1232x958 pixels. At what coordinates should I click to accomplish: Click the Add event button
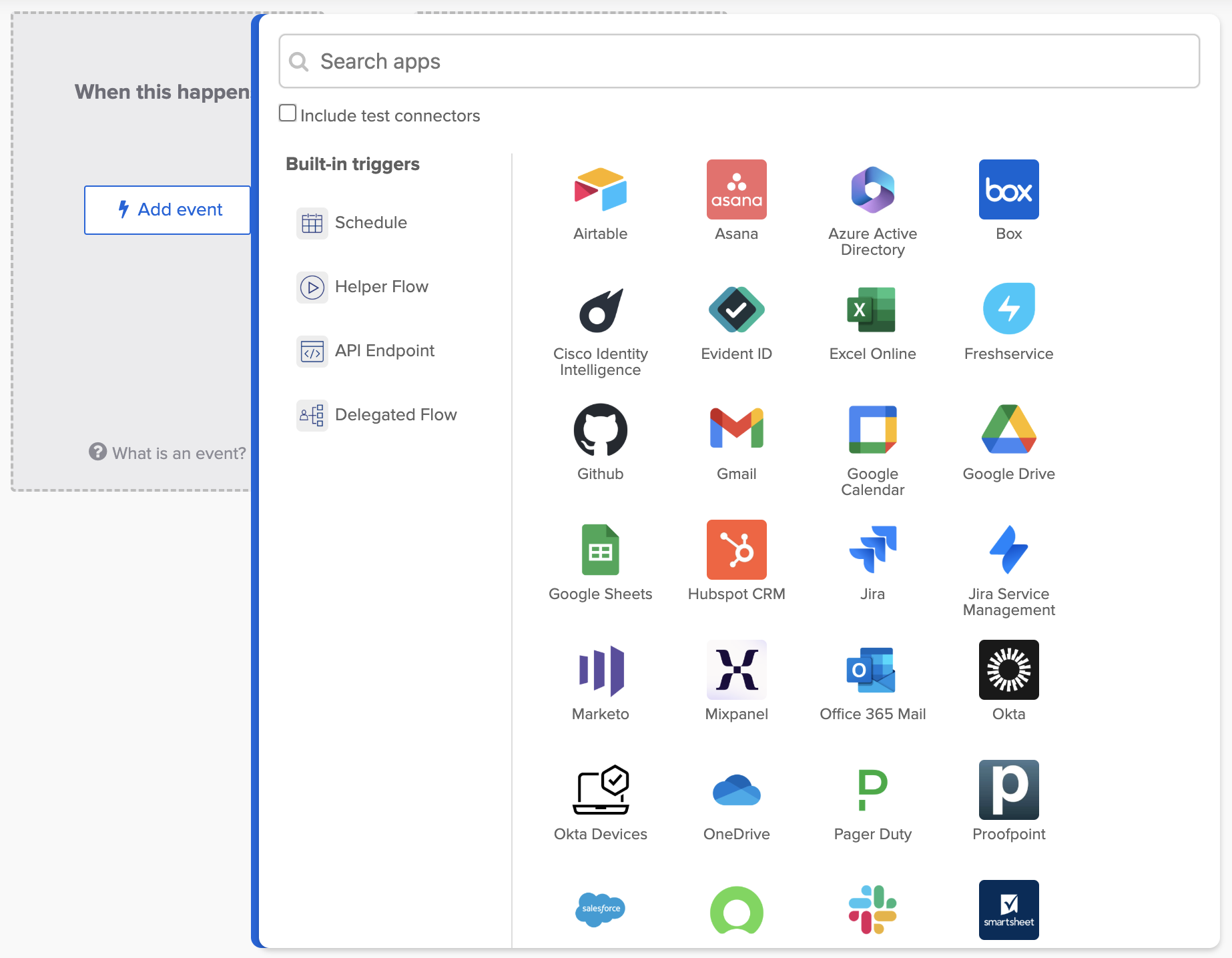click(167, 209)
